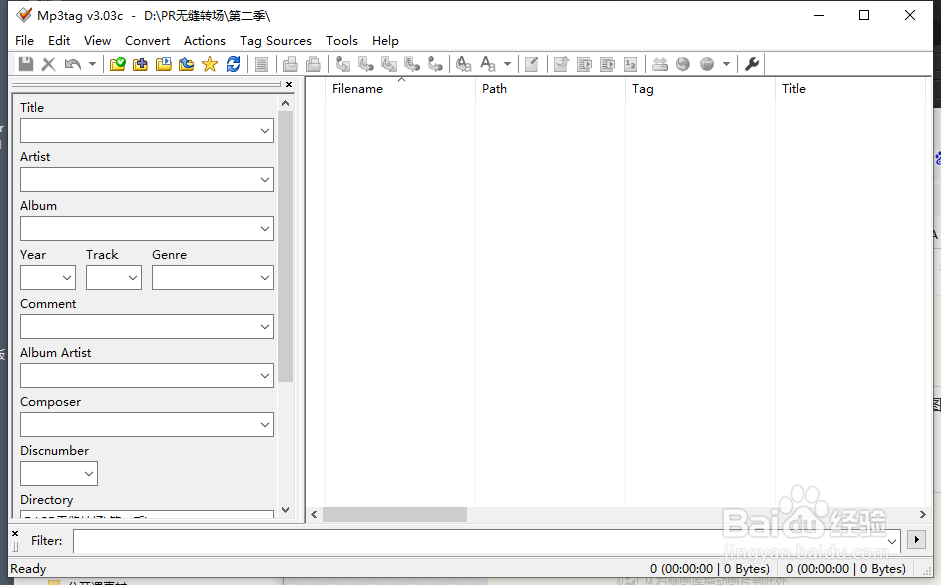Open the tag sources dropdown arrow
This screenshot has width=941, height=585.
(x=726, y=64)
